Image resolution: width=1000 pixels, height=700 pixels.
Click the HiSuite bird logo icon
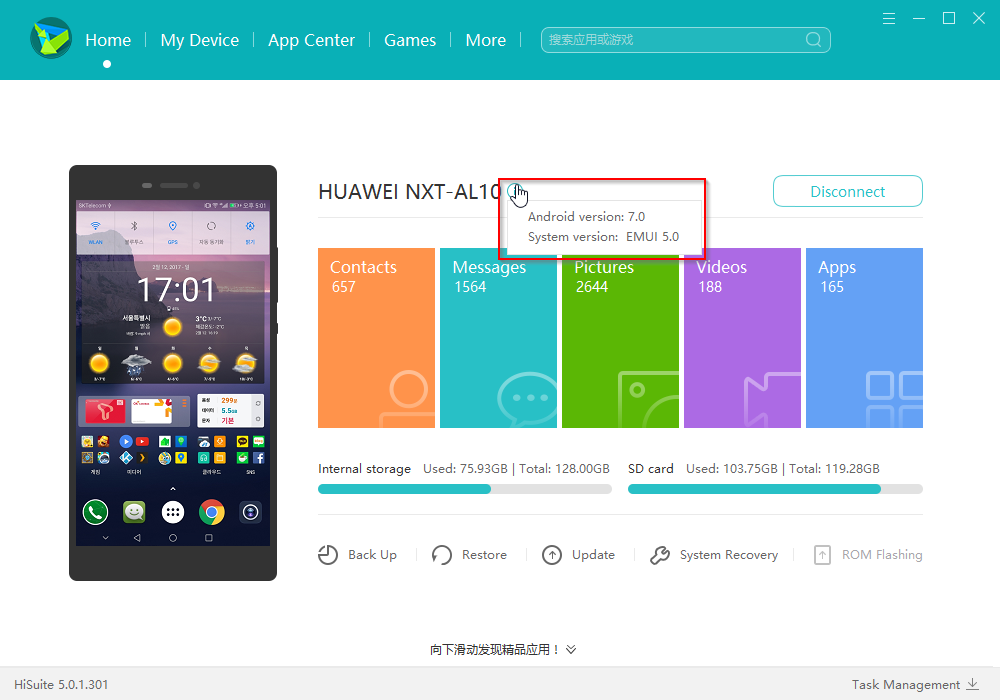click(50, 40)
